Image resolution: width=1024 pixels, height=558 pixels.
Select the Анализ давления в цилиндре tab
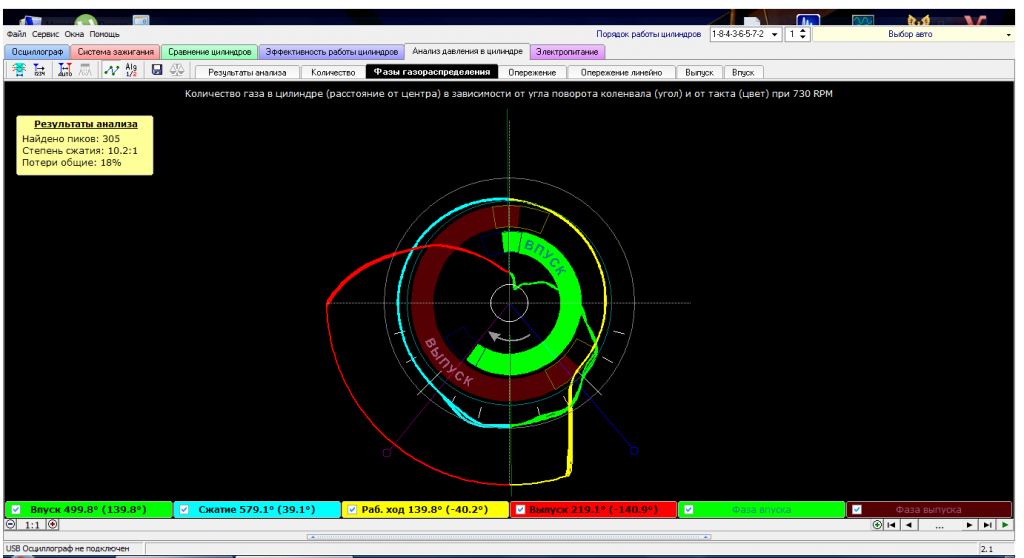pyautogui.click(x=467, y=51)
